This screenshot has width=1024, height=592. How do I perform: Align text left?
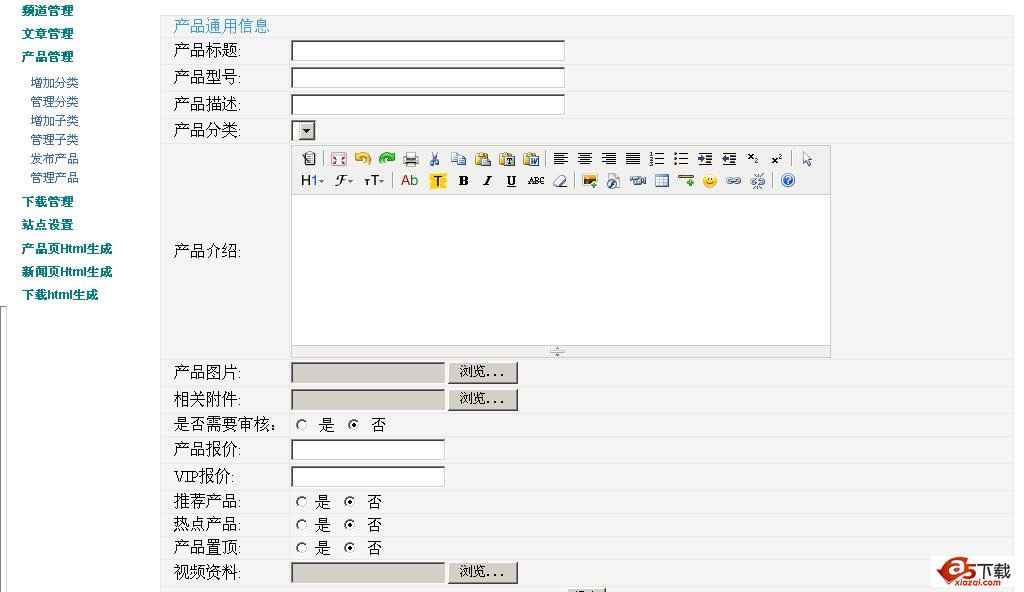point(560,159)
